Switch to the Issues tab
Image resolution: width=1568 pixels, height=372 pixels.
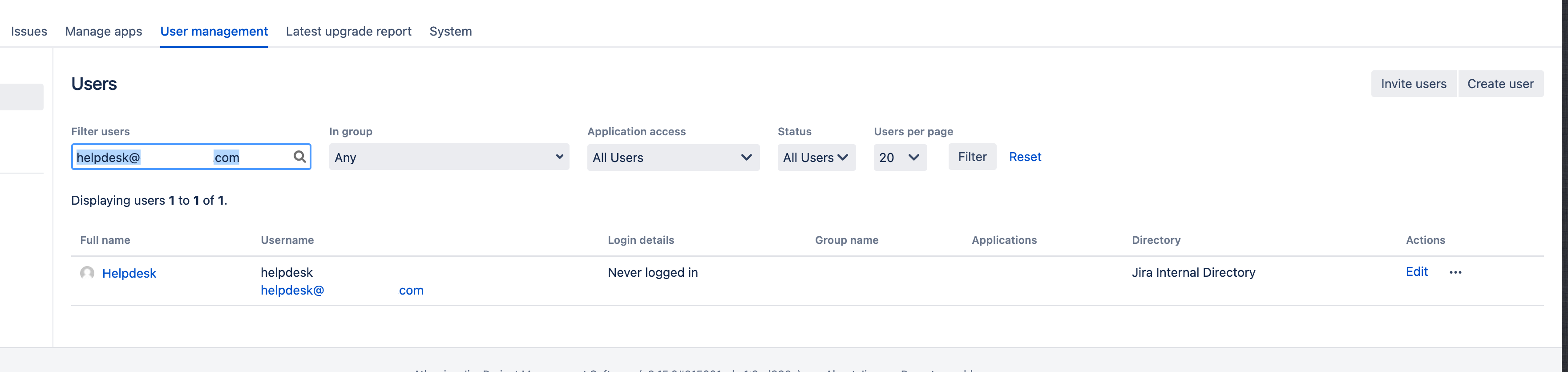pyautogui.click(x=29, y=31)
